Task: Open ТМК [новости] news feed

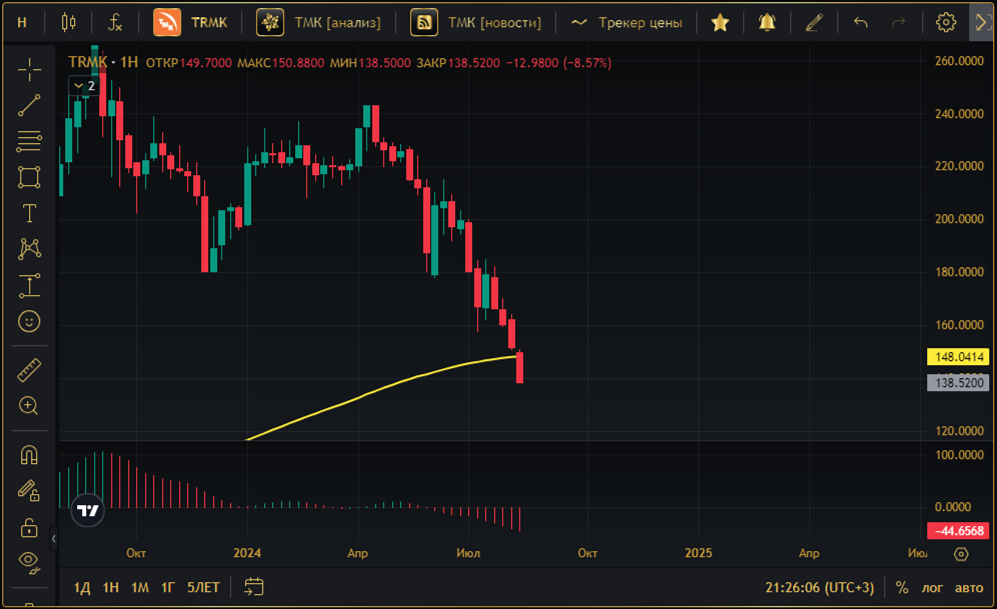Action: (x=476, y=23)
